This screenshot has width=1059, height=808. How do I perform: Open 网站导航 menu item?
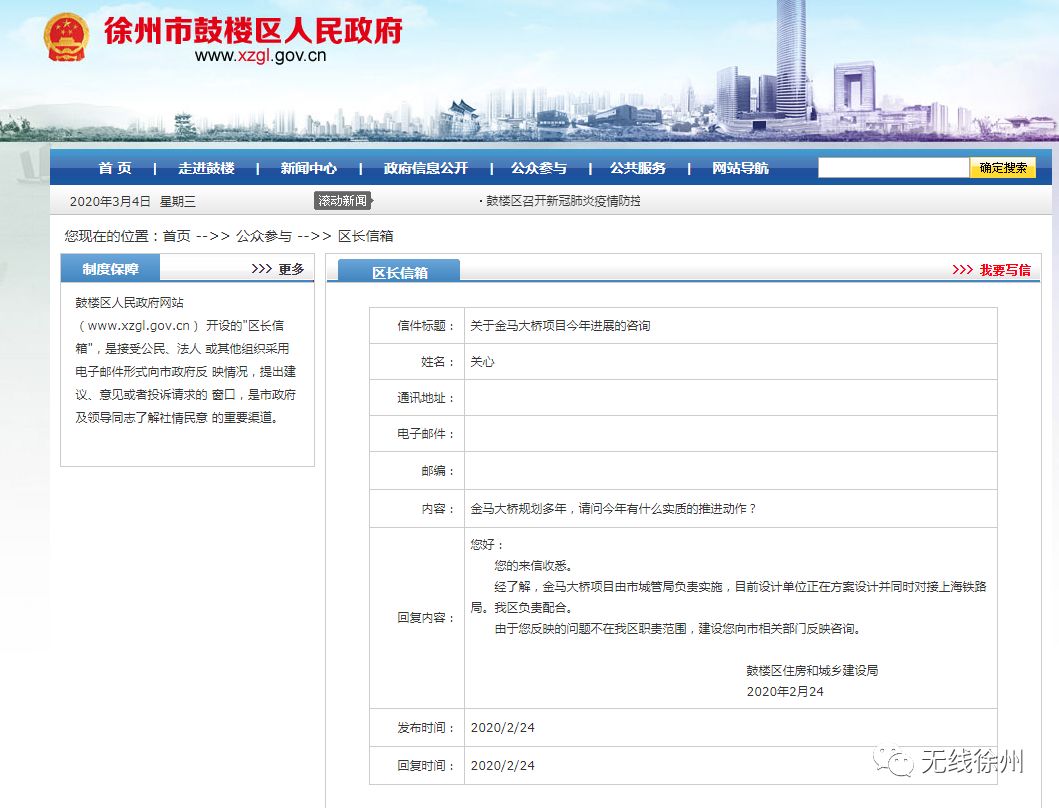(x=740, y=168)
